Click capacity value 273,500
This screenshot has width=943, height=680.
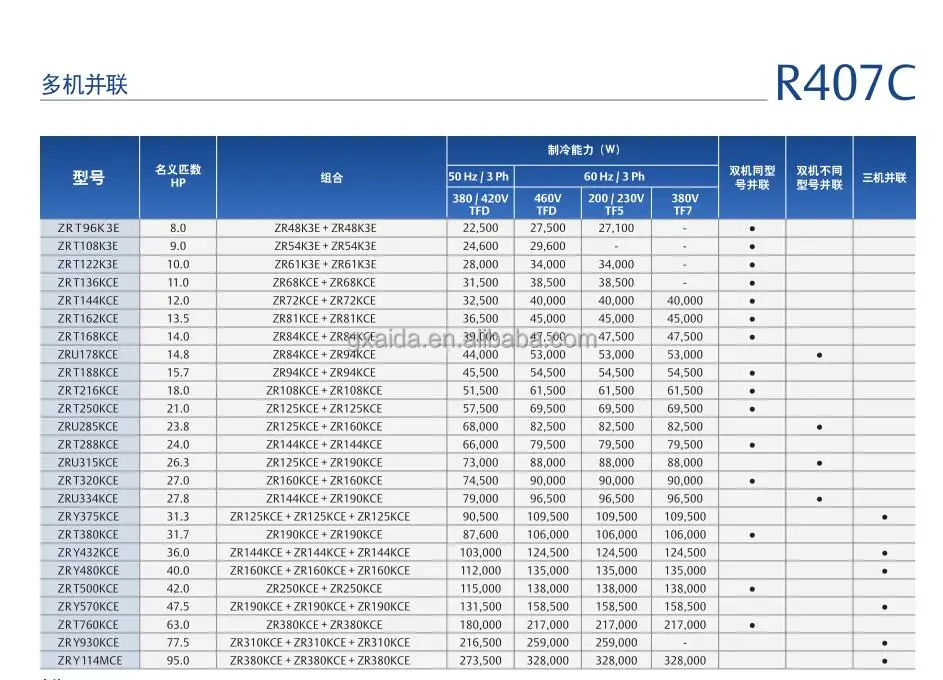481,661
